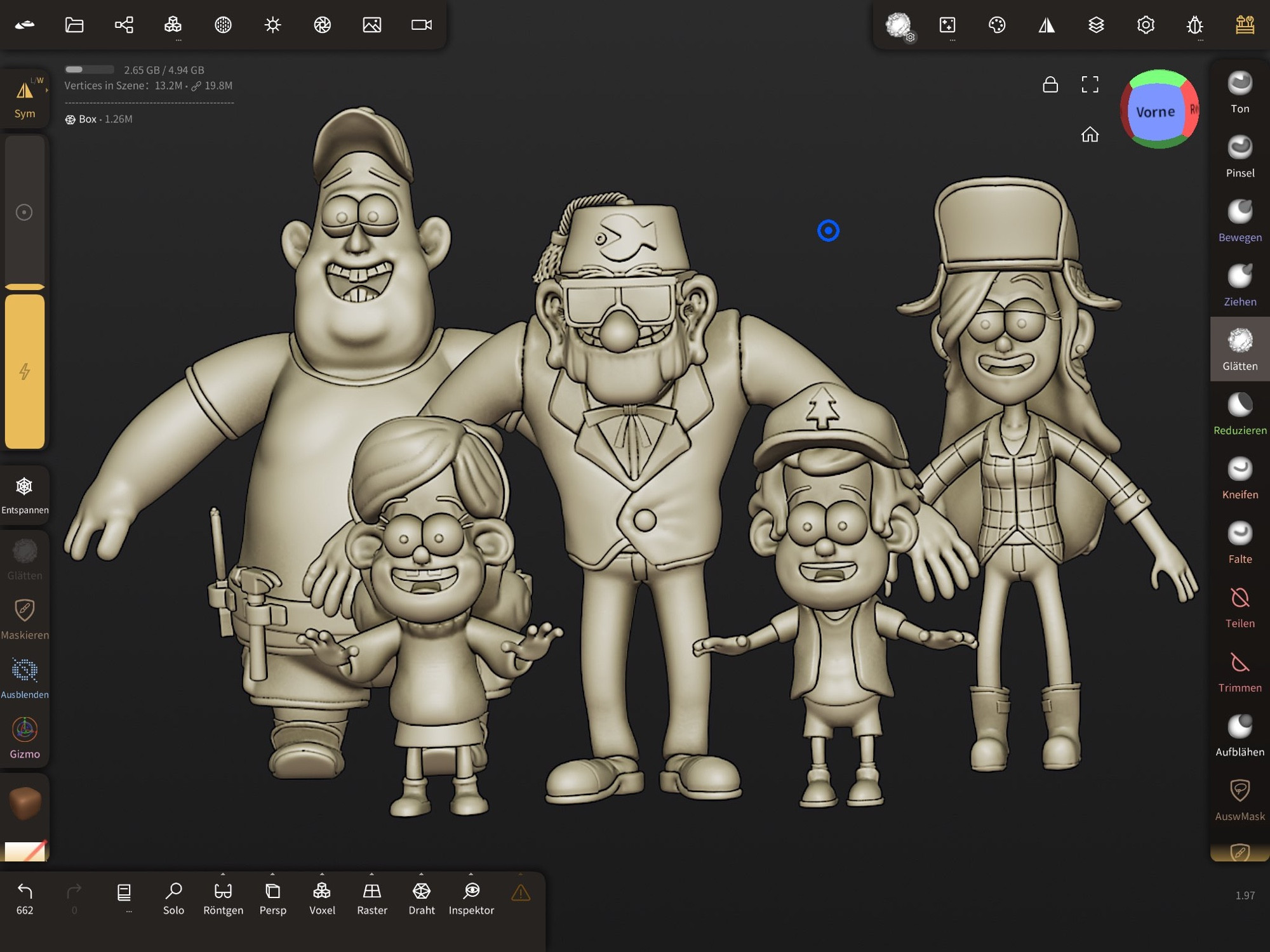1270x952 pixels.
Task: Open the Nomad Sculpt logo menu
Action: coord(25,25)
